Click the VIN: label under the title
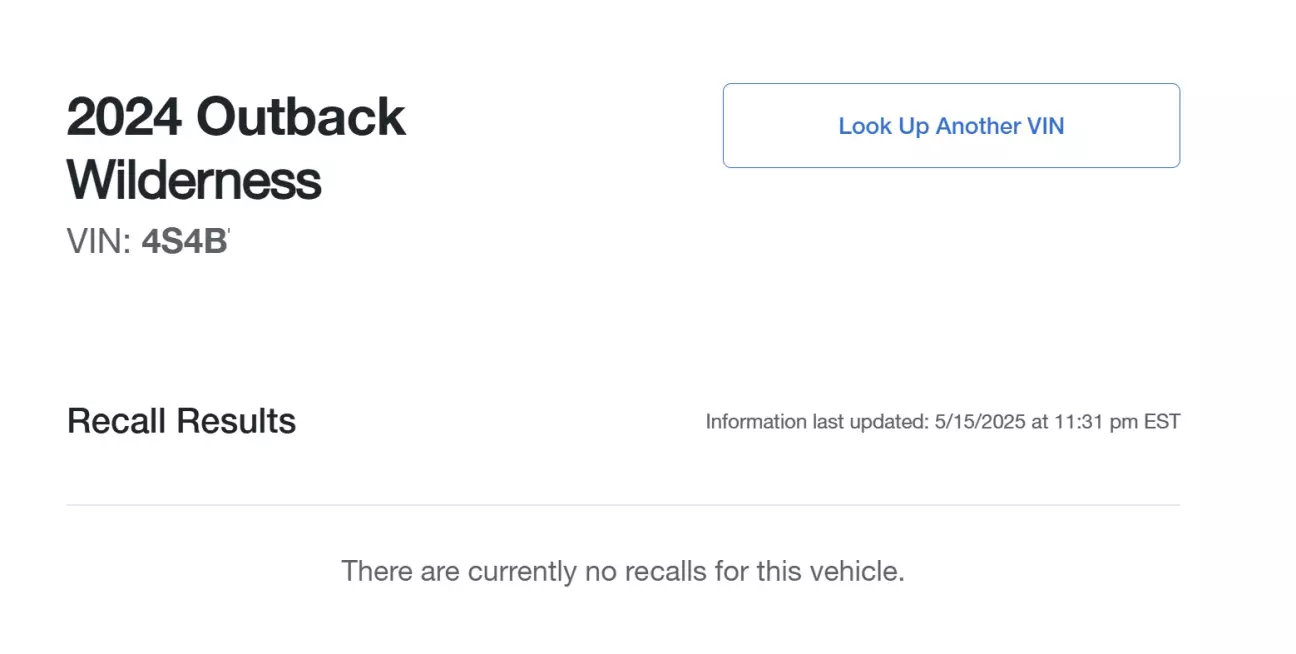 pos(99,241)
